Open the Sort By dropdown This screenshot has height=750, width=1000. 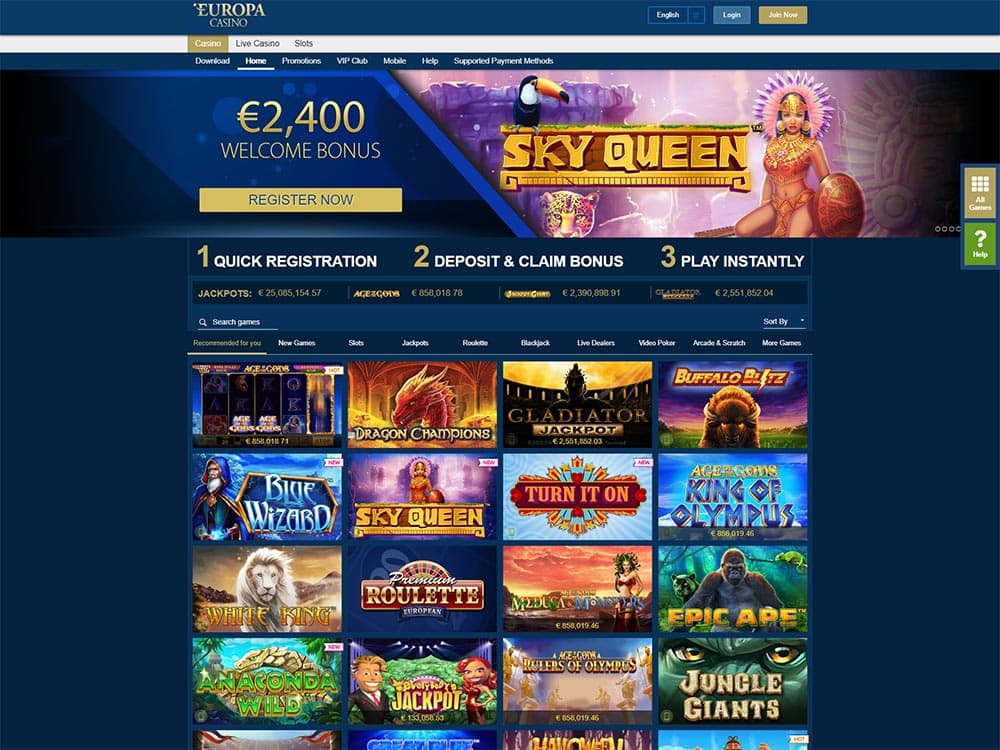click(x=784, y=321)
